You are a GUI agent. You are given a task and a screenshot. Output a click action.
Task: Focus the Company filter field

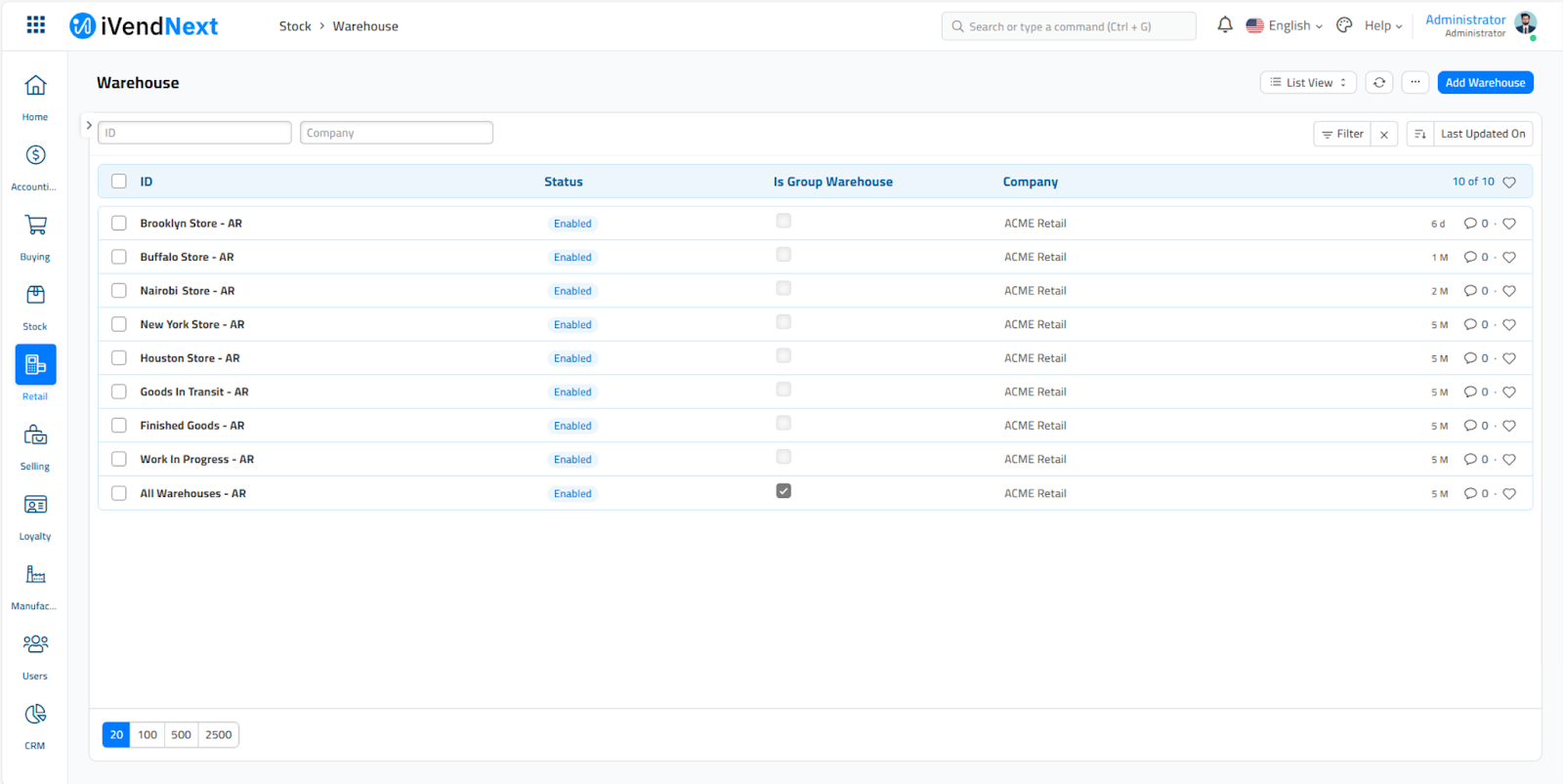pyautogui.click(x=396, y=133)
